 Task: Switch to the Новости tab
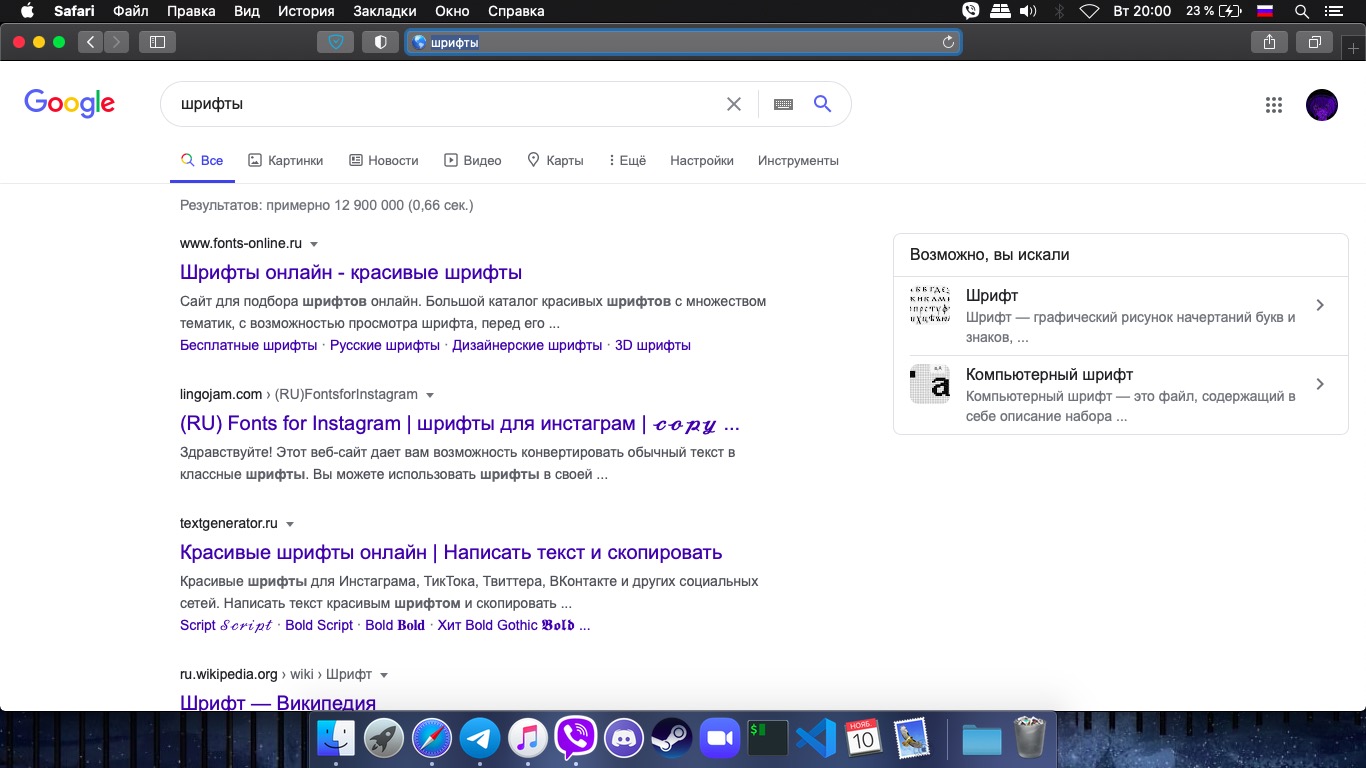384,160
